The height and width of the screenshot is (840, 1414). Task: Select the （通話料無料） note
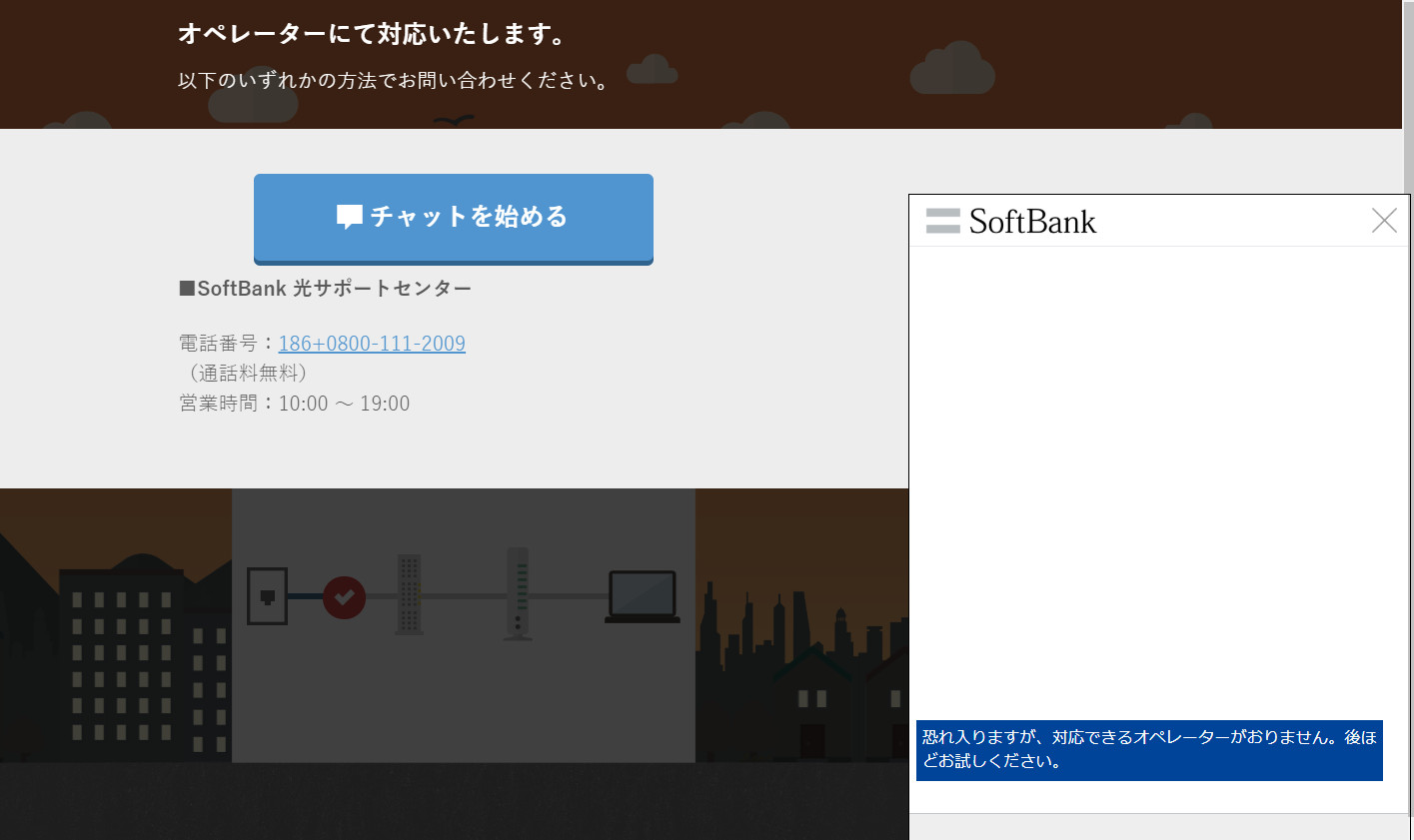click(247, 374)
